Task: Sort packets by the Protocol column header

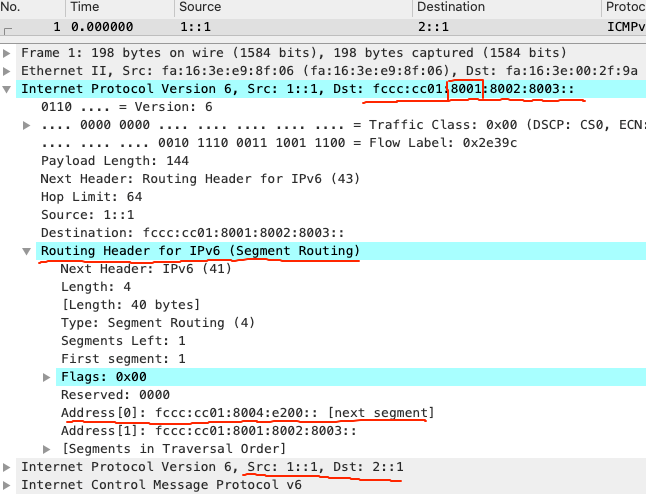Action: click(x=624, y=7)
